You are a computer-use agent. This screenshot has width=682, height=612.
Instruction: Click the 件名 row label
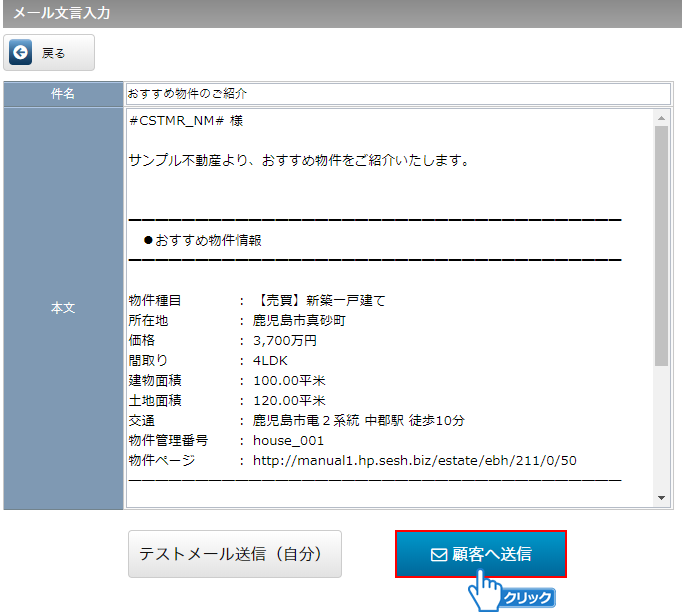(x=63, y=94)
